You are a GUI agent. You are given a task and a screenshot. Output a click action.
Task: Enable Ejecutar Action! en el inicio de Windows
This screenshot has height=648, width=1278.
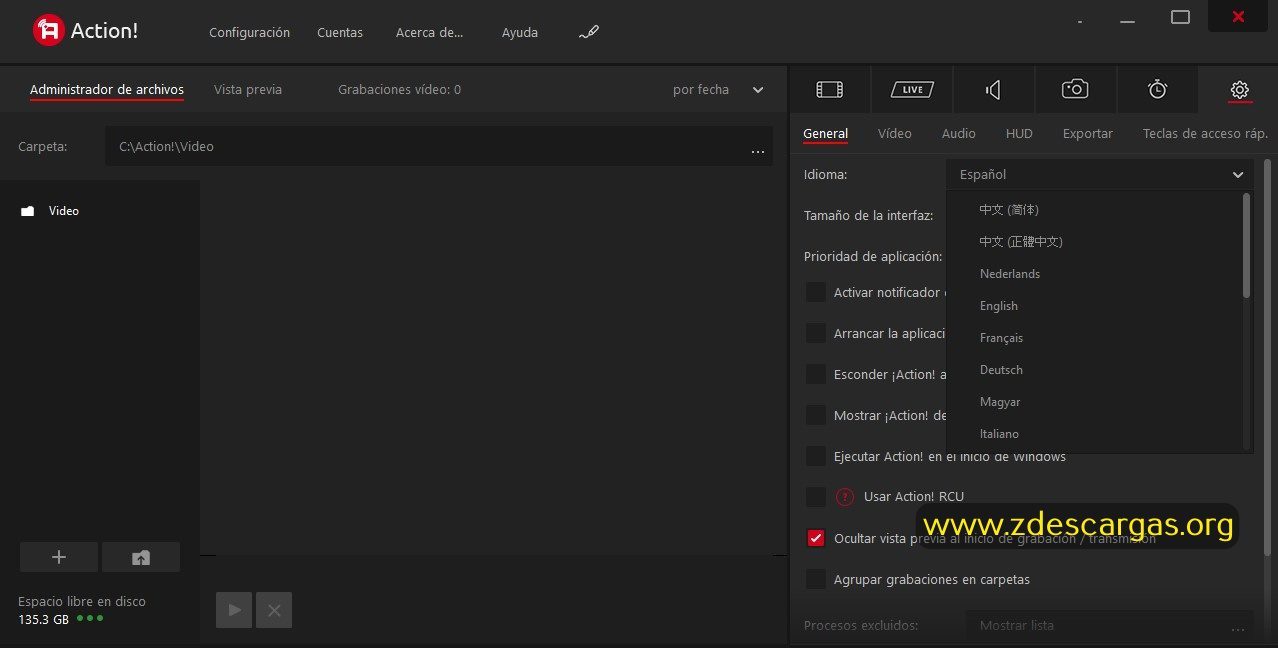coord(816,456)
